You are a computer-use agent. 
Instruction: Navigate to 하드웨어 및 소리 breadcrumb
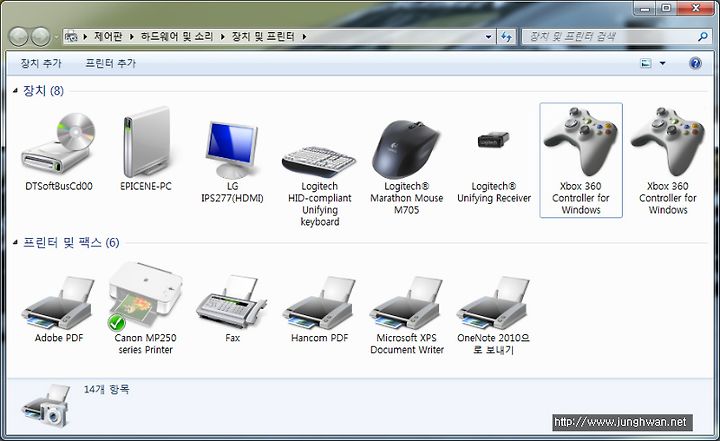(177, 36)
